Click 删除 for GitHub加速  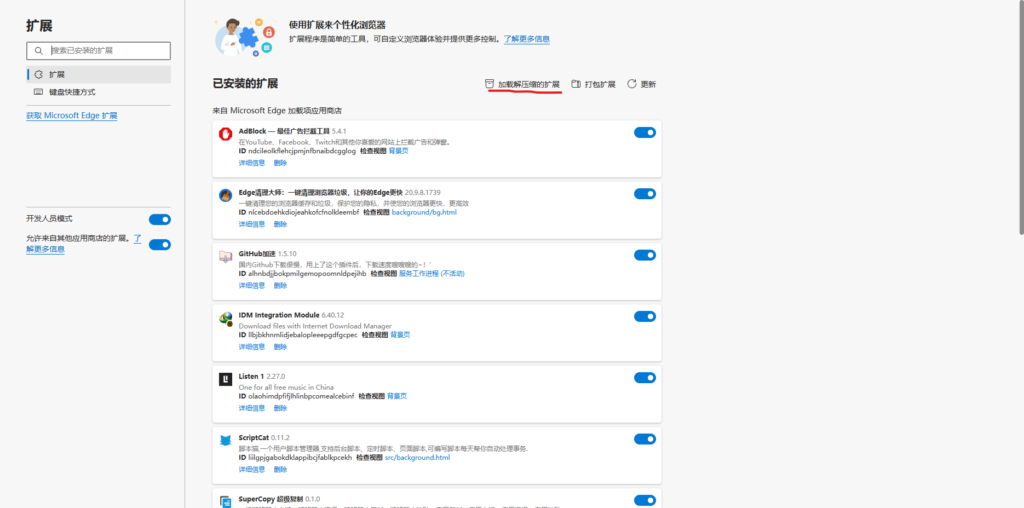pyautogui.click(x=280, y=286)
